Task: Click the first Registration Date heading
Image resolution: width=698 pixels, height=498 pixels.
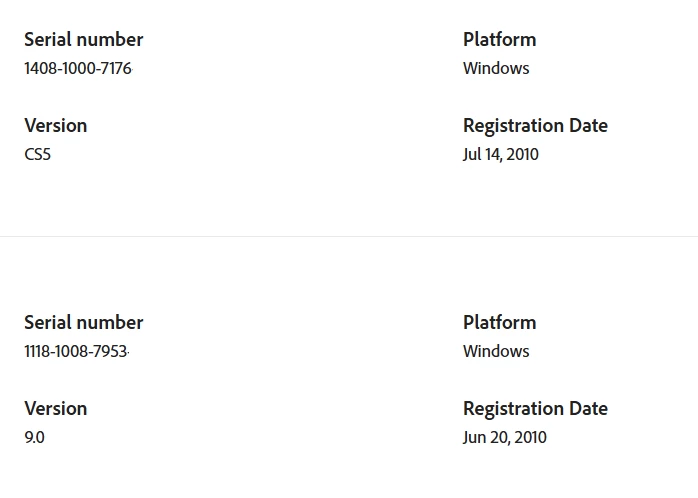Action: pyautogui.click(x=535, y=126)
